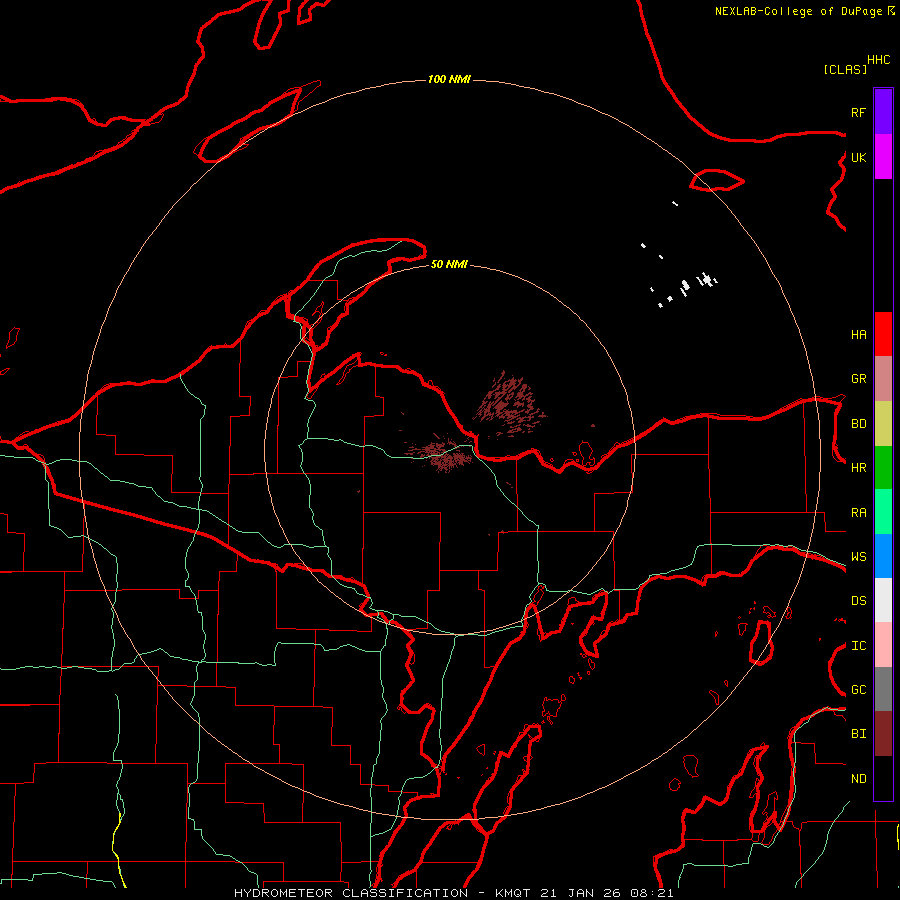Click the 'GR' legend label
This screenshot has width=900, height=900.
click(x=859, y=379)
